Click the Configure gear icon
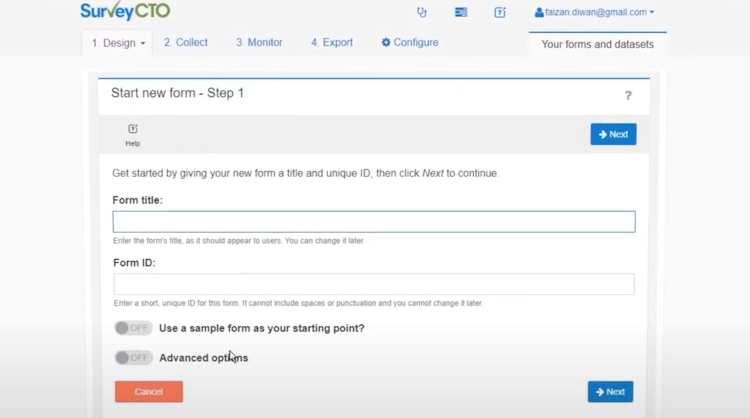 tap(386, 42)
